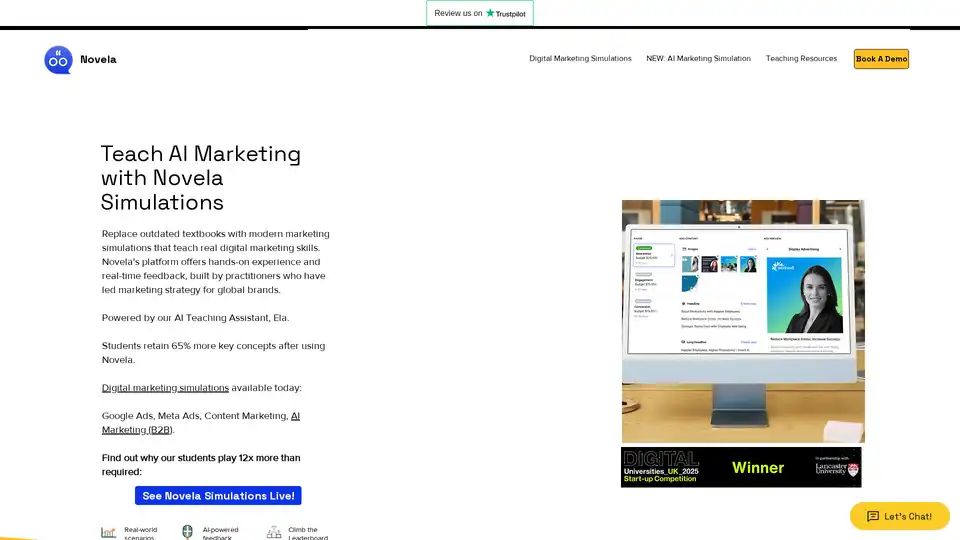Click the chat bubble icon in Let's Chat
The image size is (960, 540).
(x=873, y=516)
